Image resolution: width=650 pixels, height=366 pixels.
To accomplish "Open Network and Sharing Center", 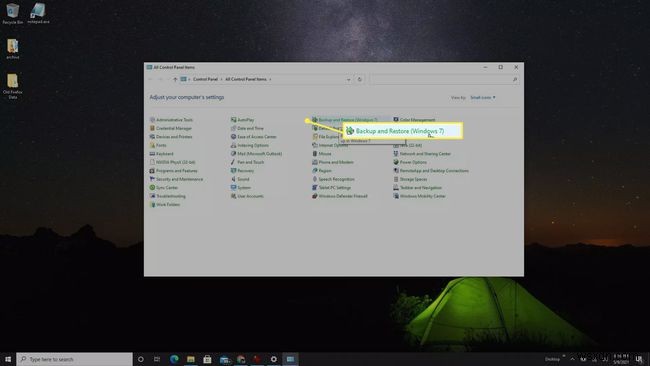I will click(422, 154).
